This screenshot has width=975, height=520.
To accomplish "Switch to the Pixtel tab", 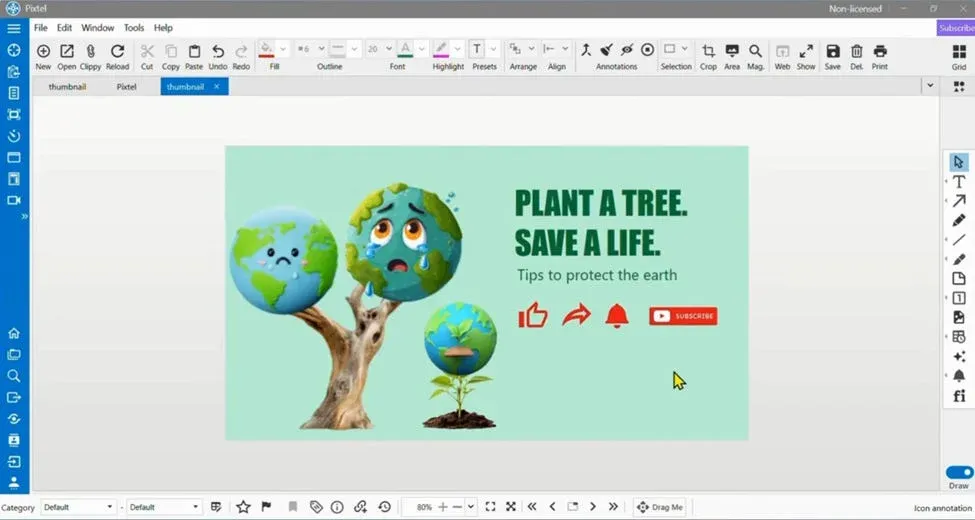I will pyautogui.click(x=126, y=87).
